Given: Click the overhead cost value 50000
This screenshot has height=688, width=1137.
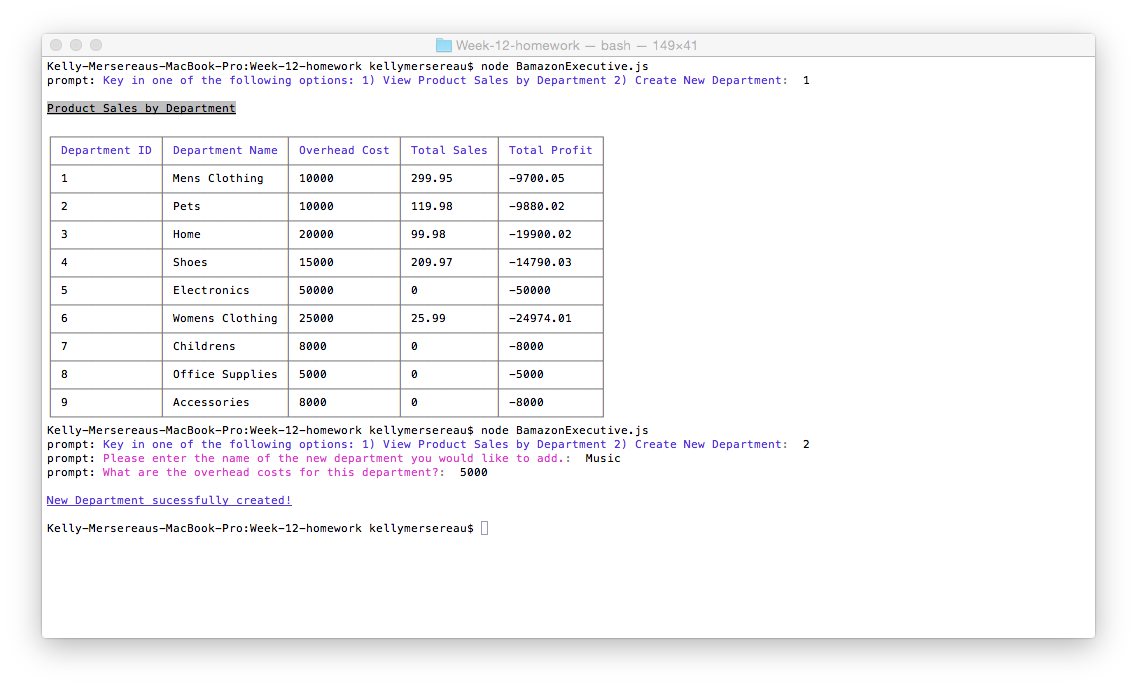Looking at the screenshot, I should [316, 290].
